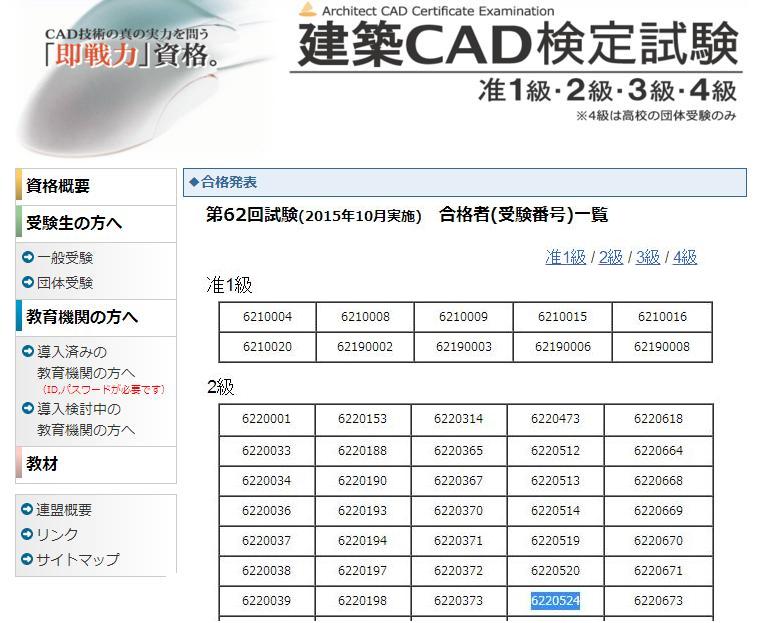The width and height of the screenshot is (760, 623).
Task: Open the 教育機関の方へ menu section
Action: tap(96, 317)
